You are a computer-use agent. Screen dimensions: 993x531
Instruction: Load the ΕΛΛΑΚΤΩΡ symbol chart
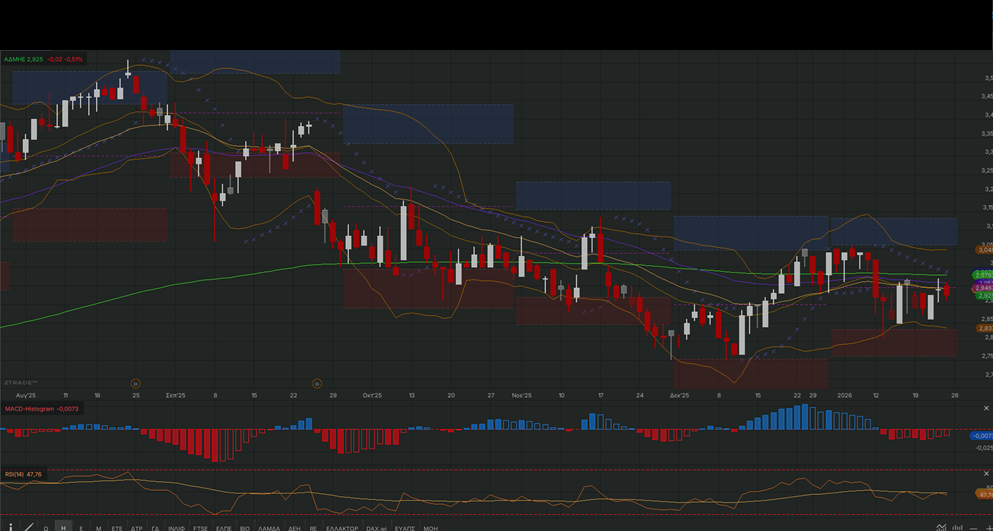click(342, 528)
